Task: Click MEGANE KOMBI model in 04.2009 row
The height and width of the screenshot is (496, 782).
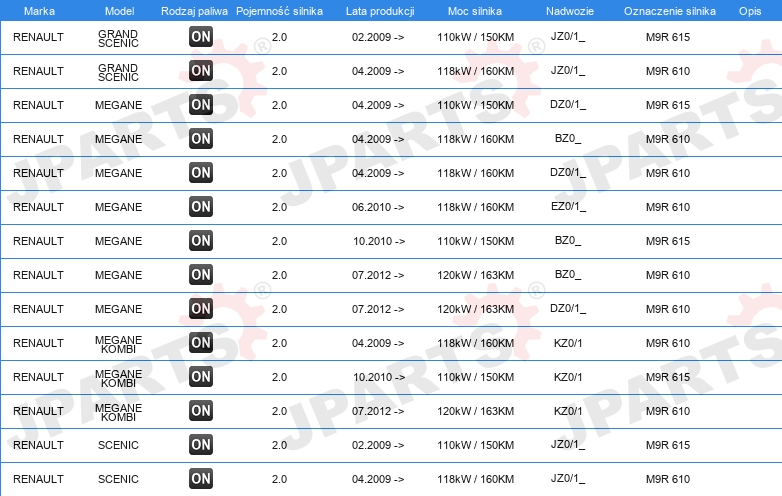Action: click(x=118, y=344)
